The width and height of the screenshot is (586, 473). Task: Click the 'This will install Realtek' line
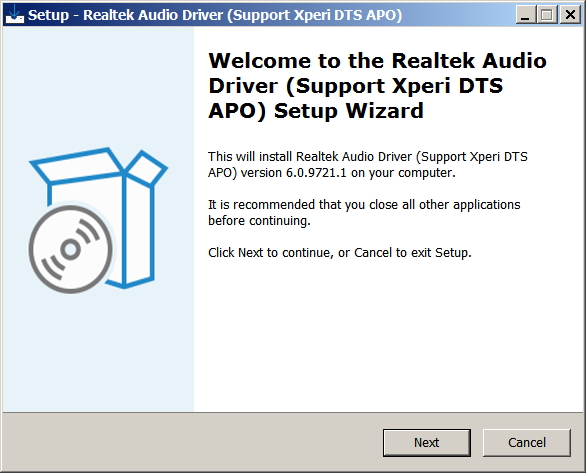[368, 157]
